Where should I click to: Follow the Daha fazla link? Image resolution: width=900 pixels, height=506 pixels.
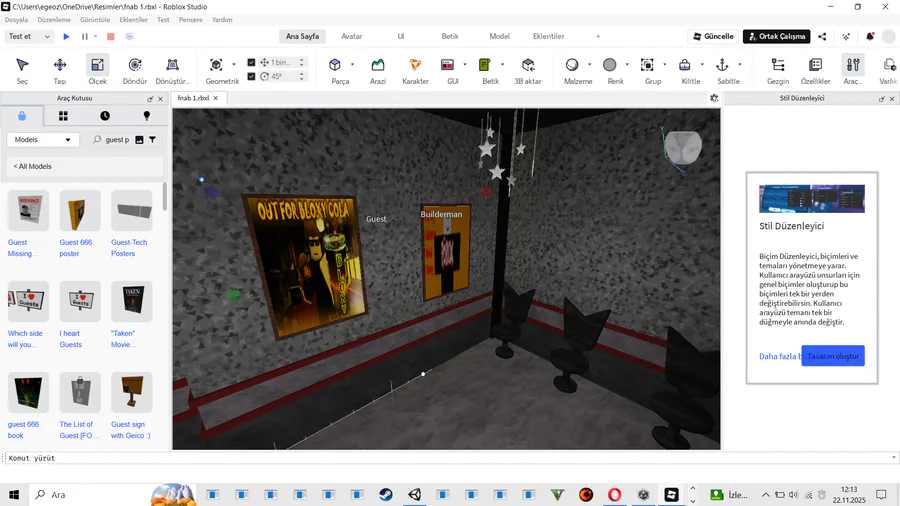click(779, 356)
